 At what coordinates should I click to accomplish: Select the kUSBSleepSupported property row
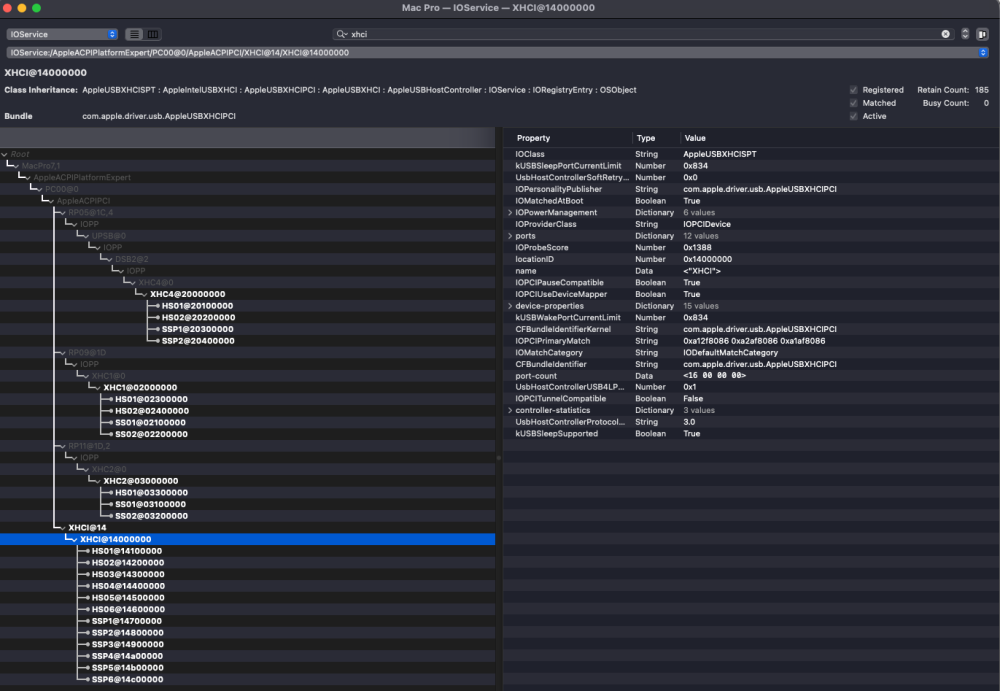[x=751, y=434]
